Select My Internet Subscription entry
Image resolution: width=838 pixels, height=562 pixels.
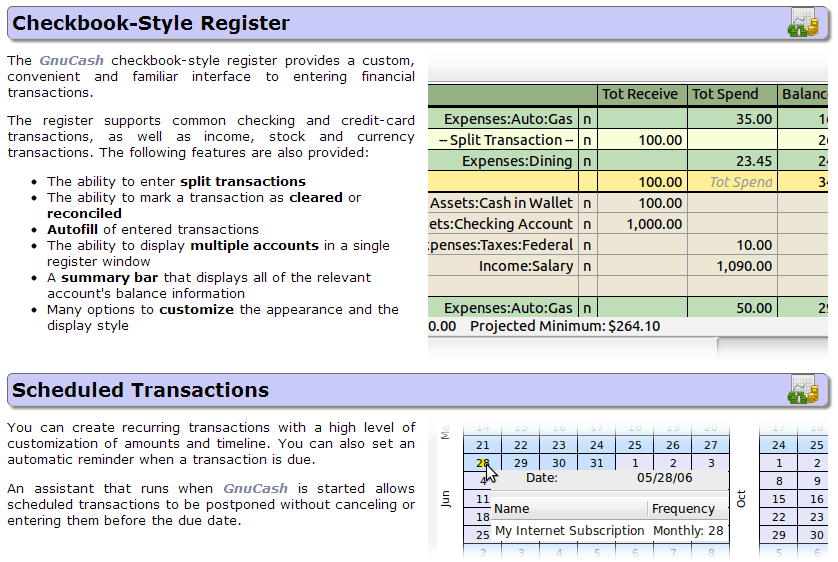(x=569, y=530)
